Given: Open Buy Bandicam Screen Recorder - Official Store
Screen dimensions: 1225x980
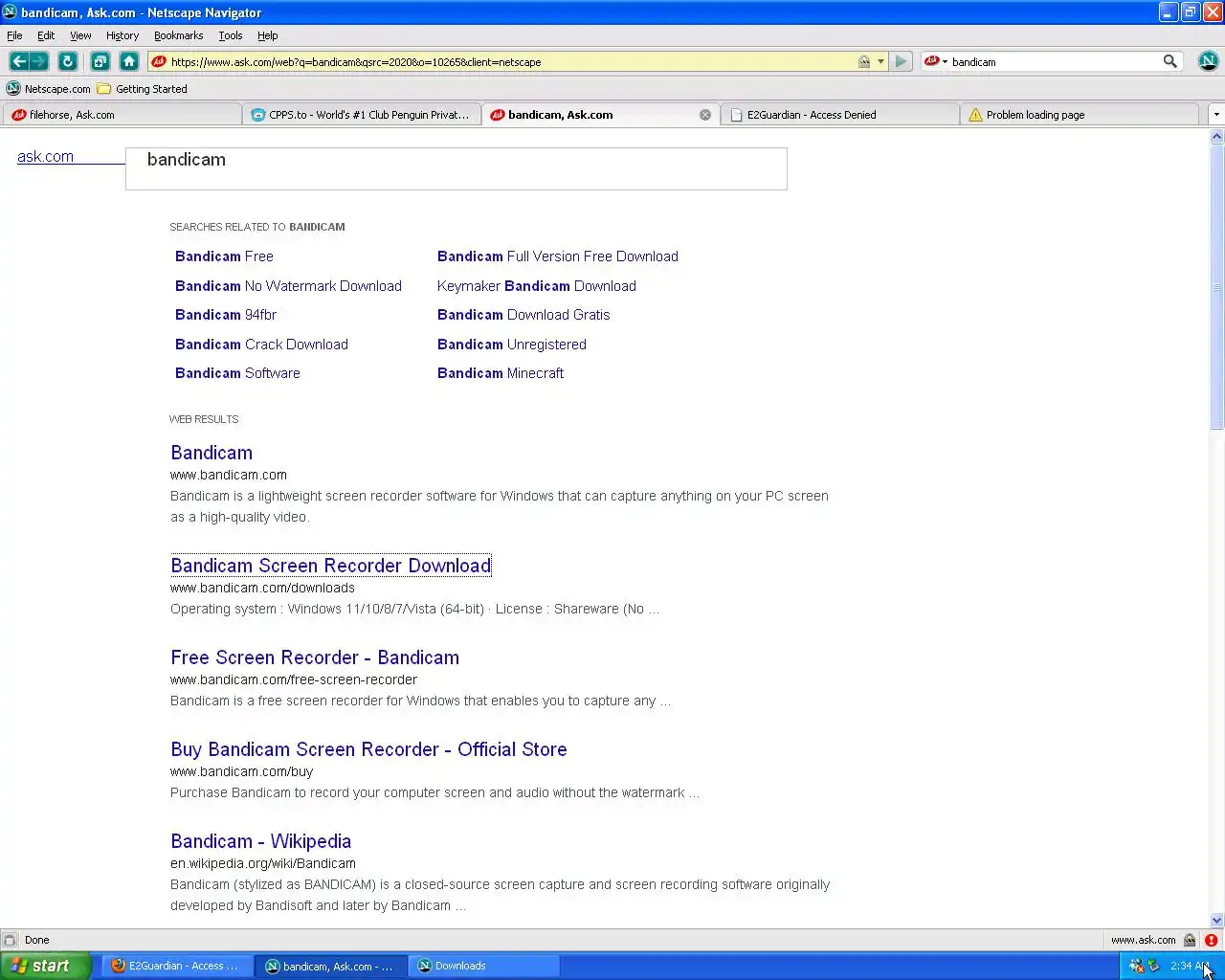Looking at the screenshot, I should (x=368, y=749).
